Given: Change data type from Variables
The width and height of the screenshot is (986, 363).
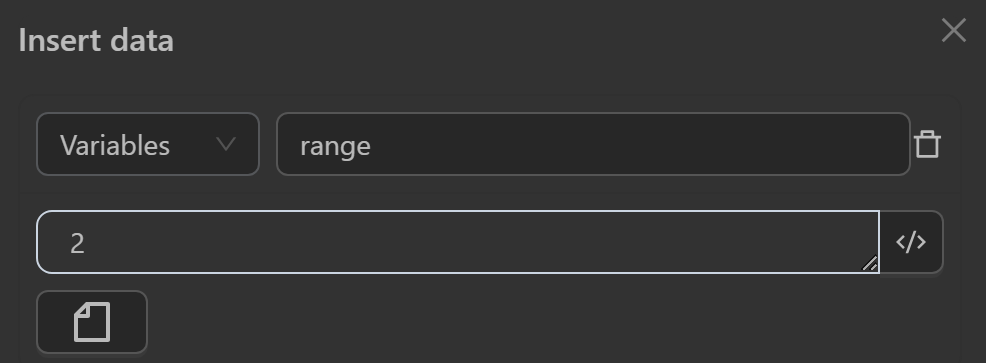Looking at the screenshot, I should click(148, 144).
